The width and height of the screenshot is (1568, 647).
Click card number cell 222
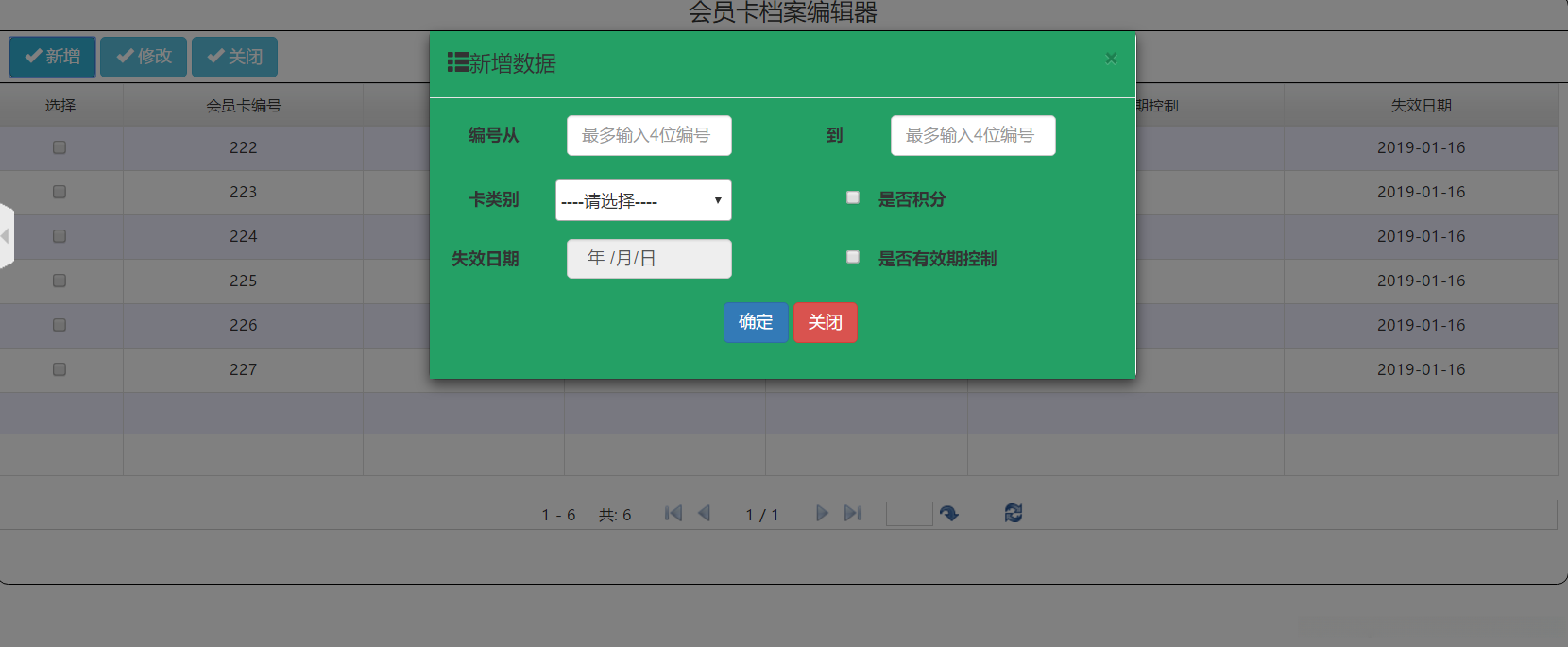244,147
